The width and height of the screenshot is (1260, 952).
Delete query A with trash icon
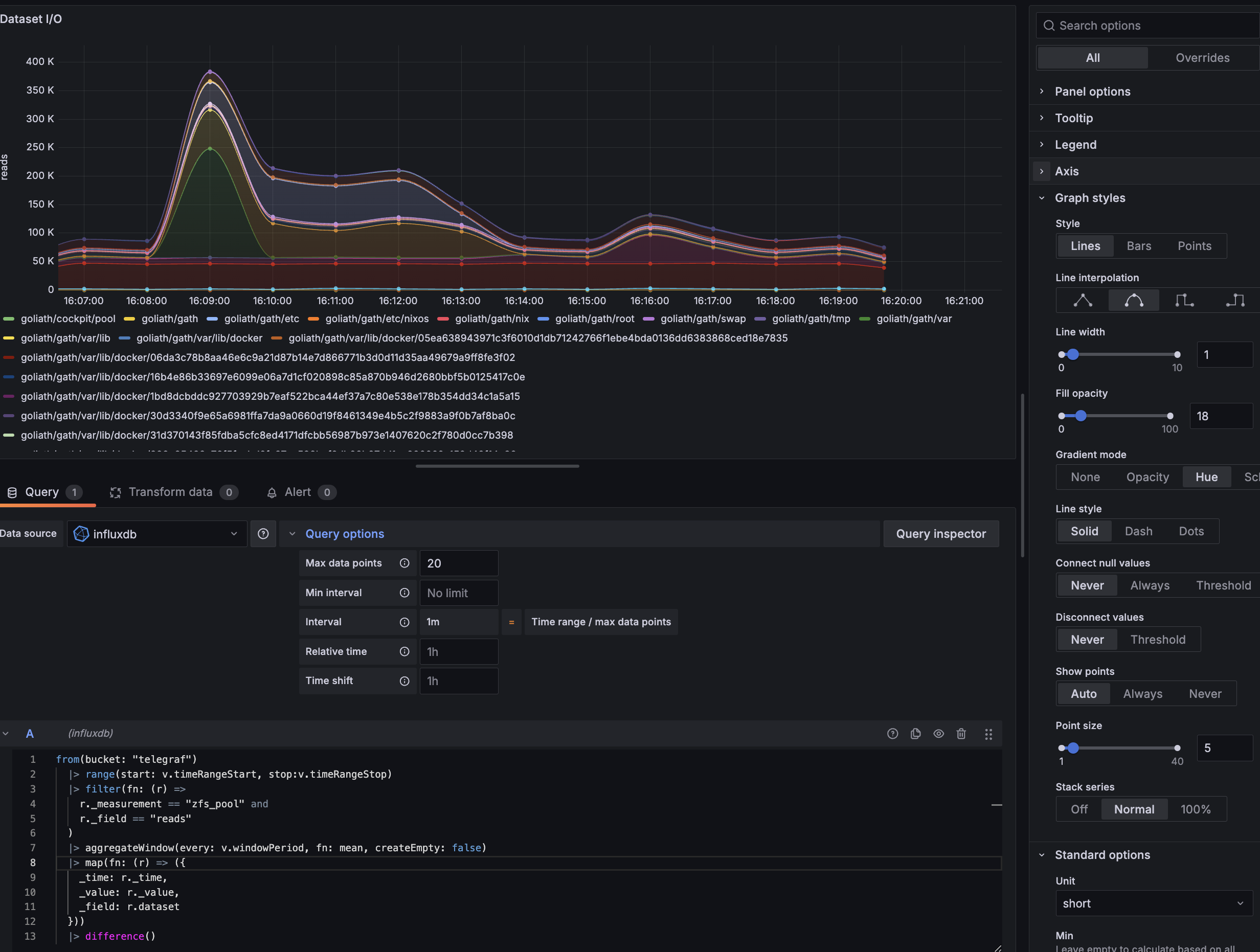pos(961,733)
